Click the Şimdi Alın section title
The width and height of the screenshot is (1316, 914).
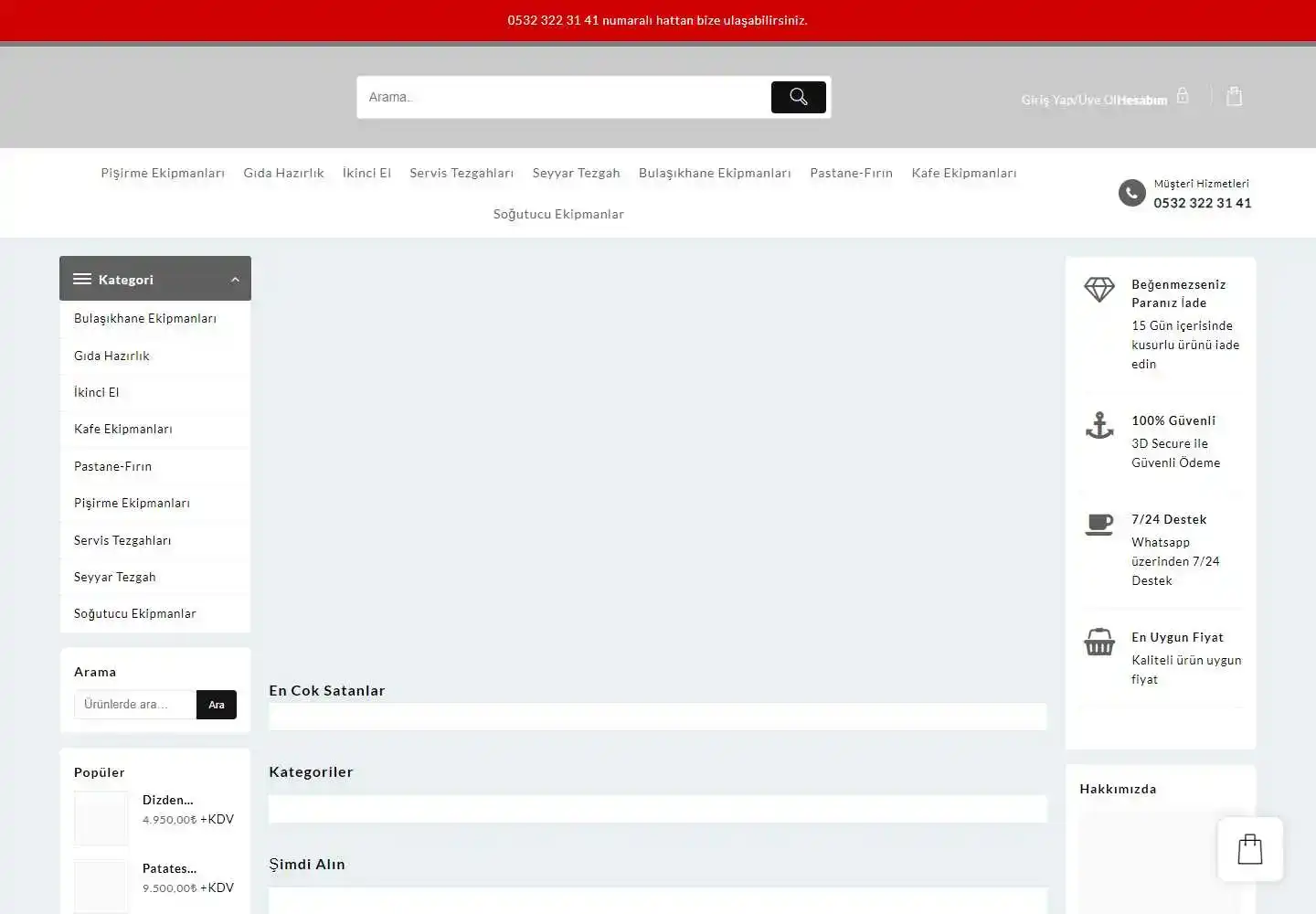click(x=307, y=864)
